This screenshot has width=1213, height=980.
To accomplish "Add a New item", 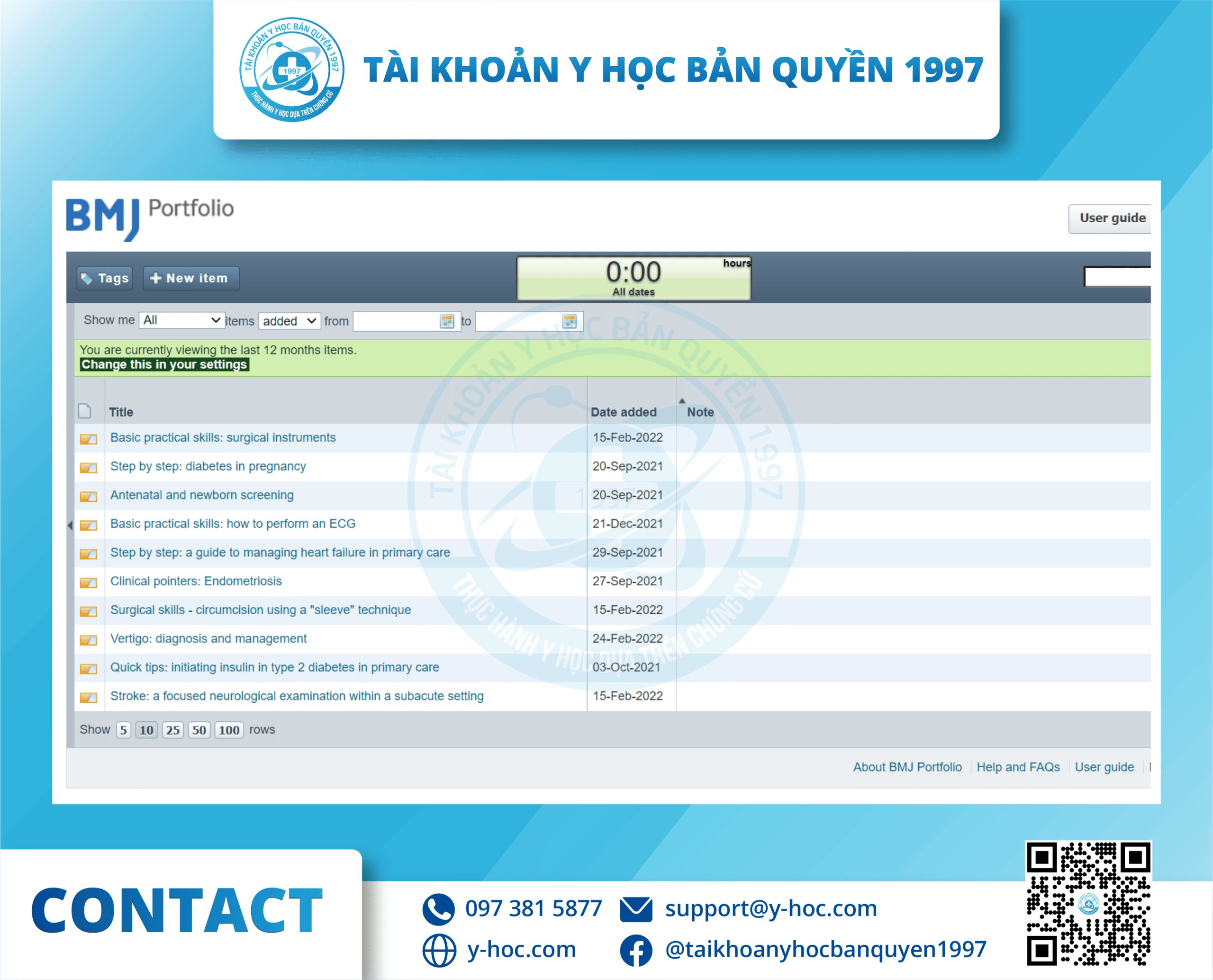I will pos(191,278).
